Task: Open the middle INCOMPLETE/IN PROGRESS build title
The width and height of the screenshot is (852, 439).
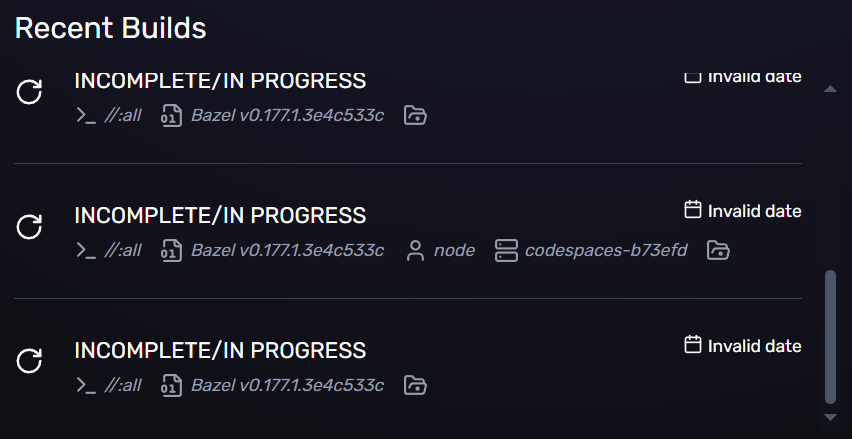Action: tap(220, 215)
